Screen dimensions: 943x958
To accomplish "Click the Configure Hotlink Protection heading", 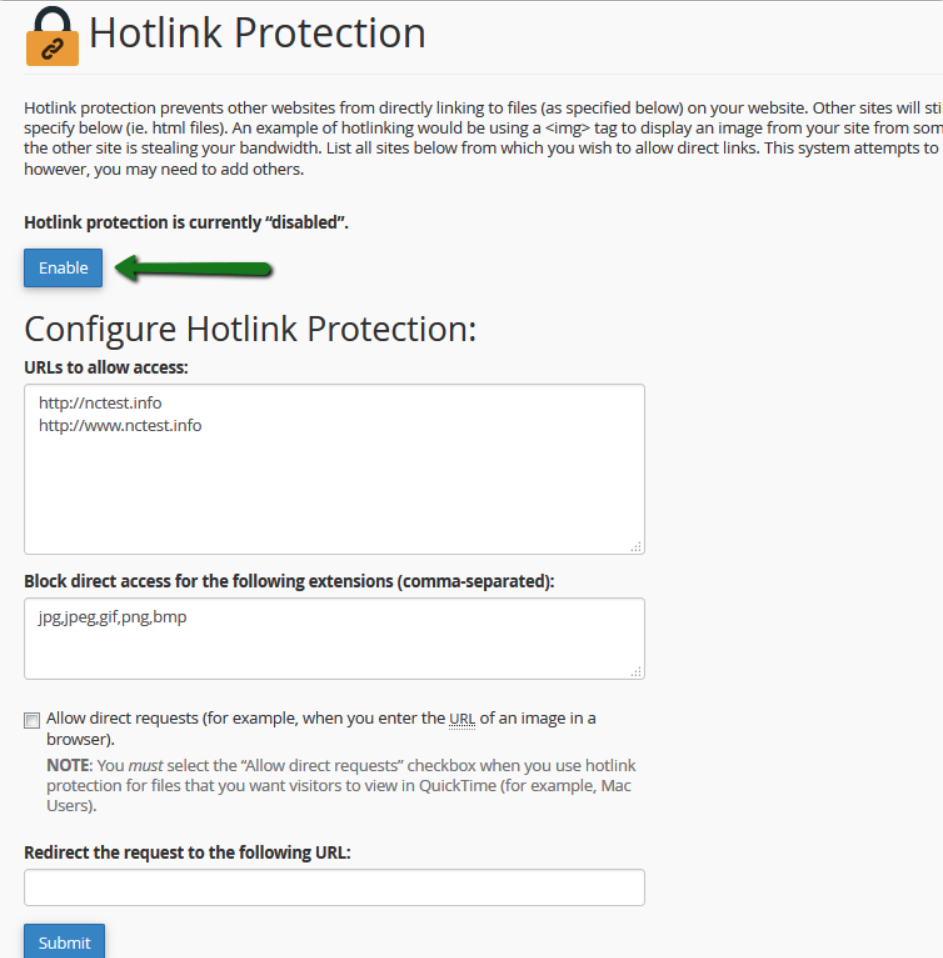I will click(250, 329).
